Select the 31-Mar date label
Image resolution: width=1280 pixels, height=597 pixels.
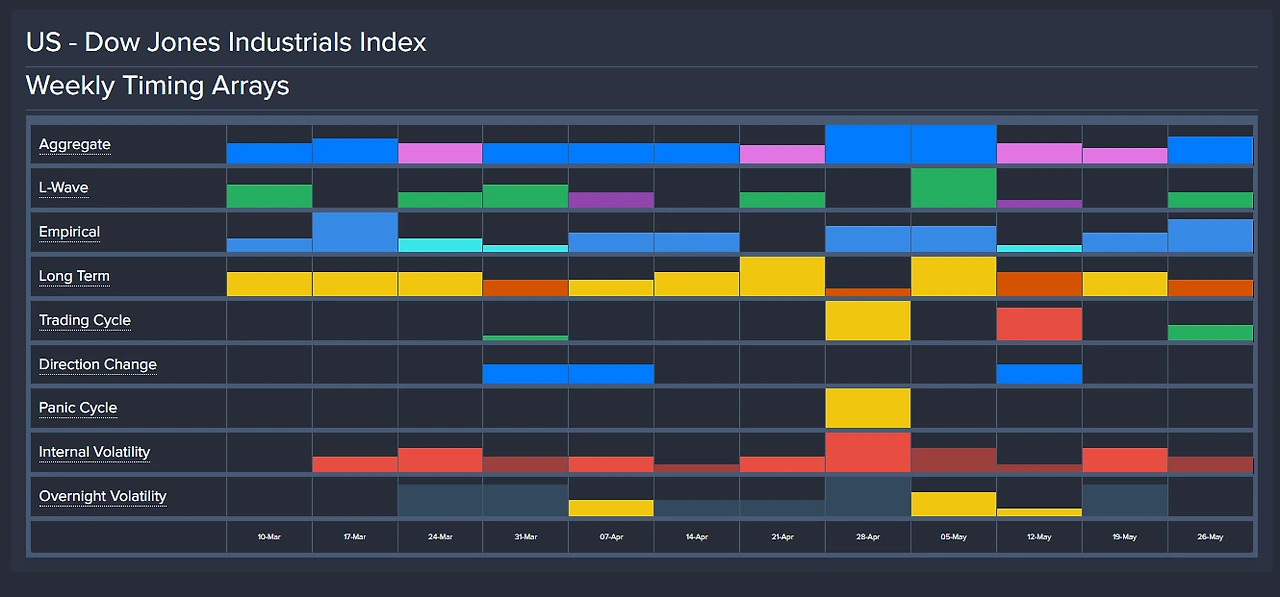525,537
